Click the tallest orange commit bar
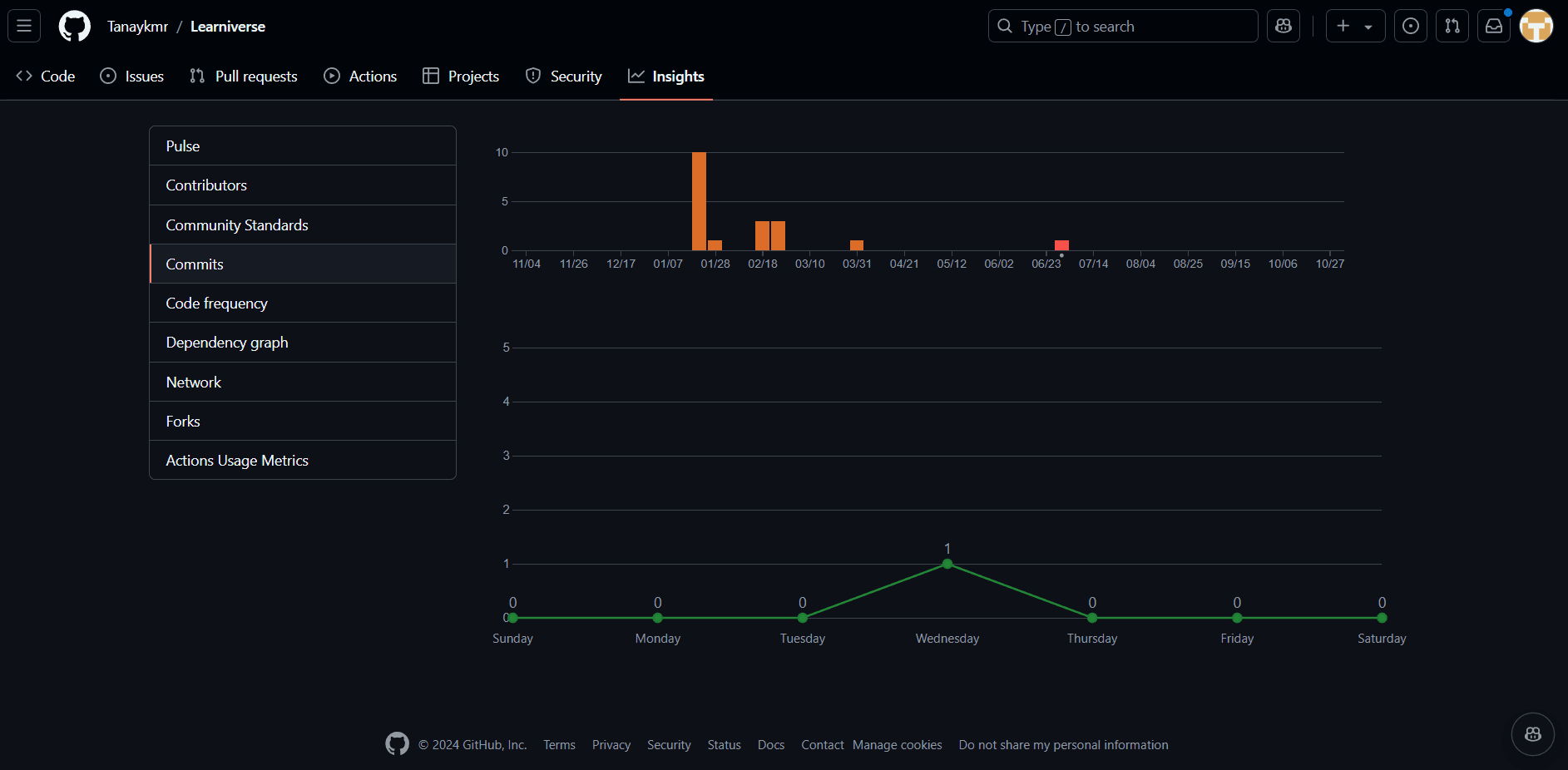The image size is (1568, 770). coord(699,201)
